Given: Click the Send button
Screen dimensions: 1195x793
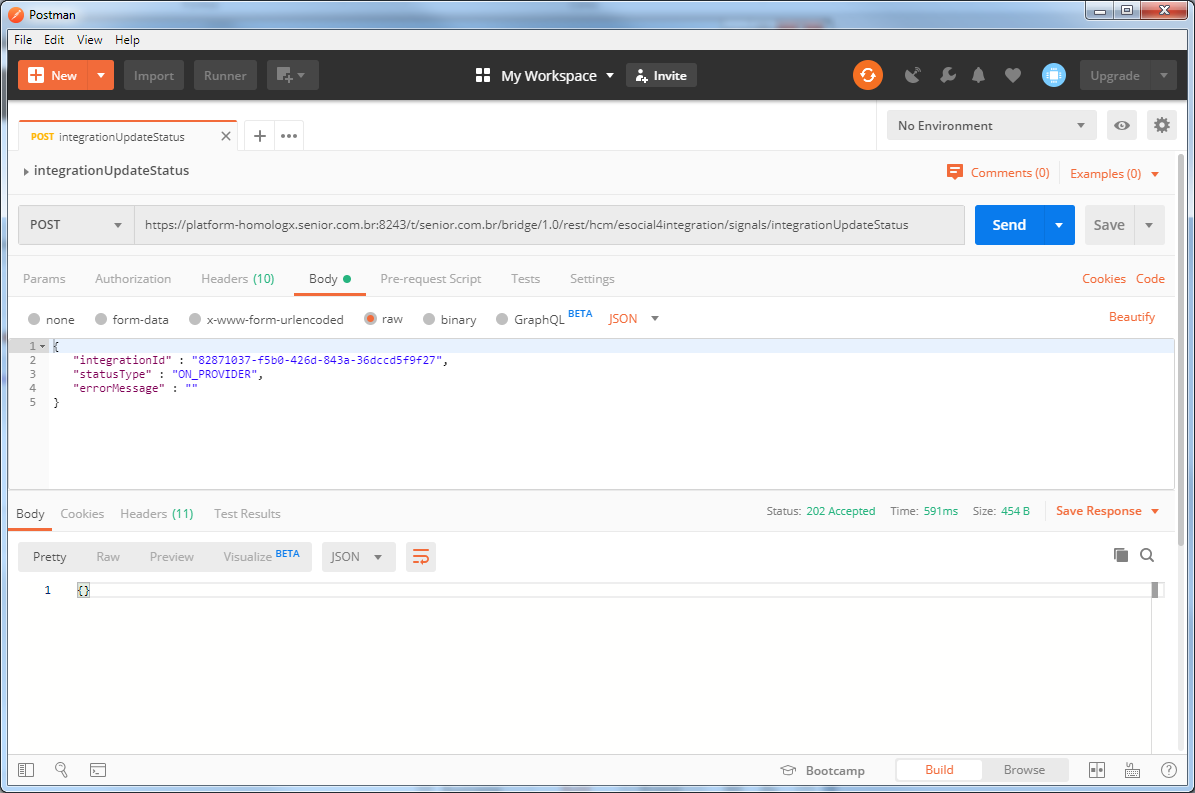Looking at the screenshot, I should click(x=1009, y=225).
